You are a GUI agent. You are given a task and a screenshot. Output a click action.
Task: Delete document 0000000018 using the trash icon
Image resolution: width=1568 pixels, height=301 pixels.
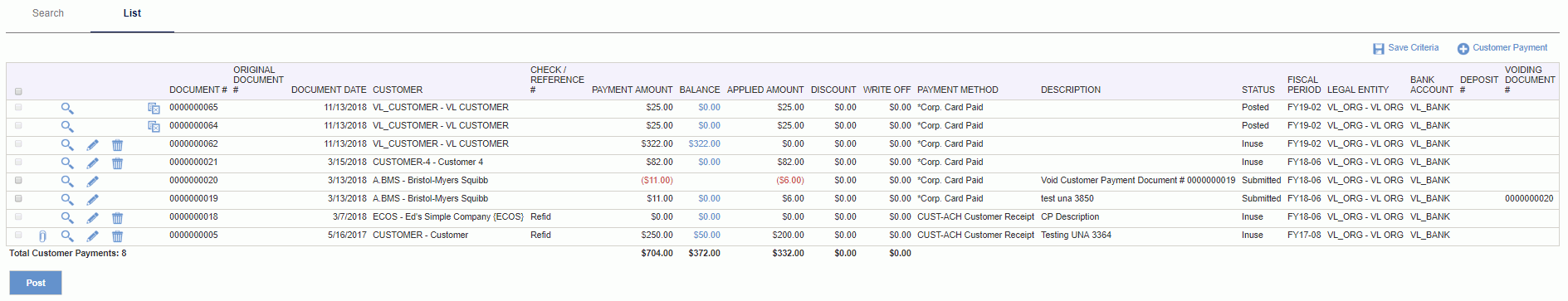point(117,218)
